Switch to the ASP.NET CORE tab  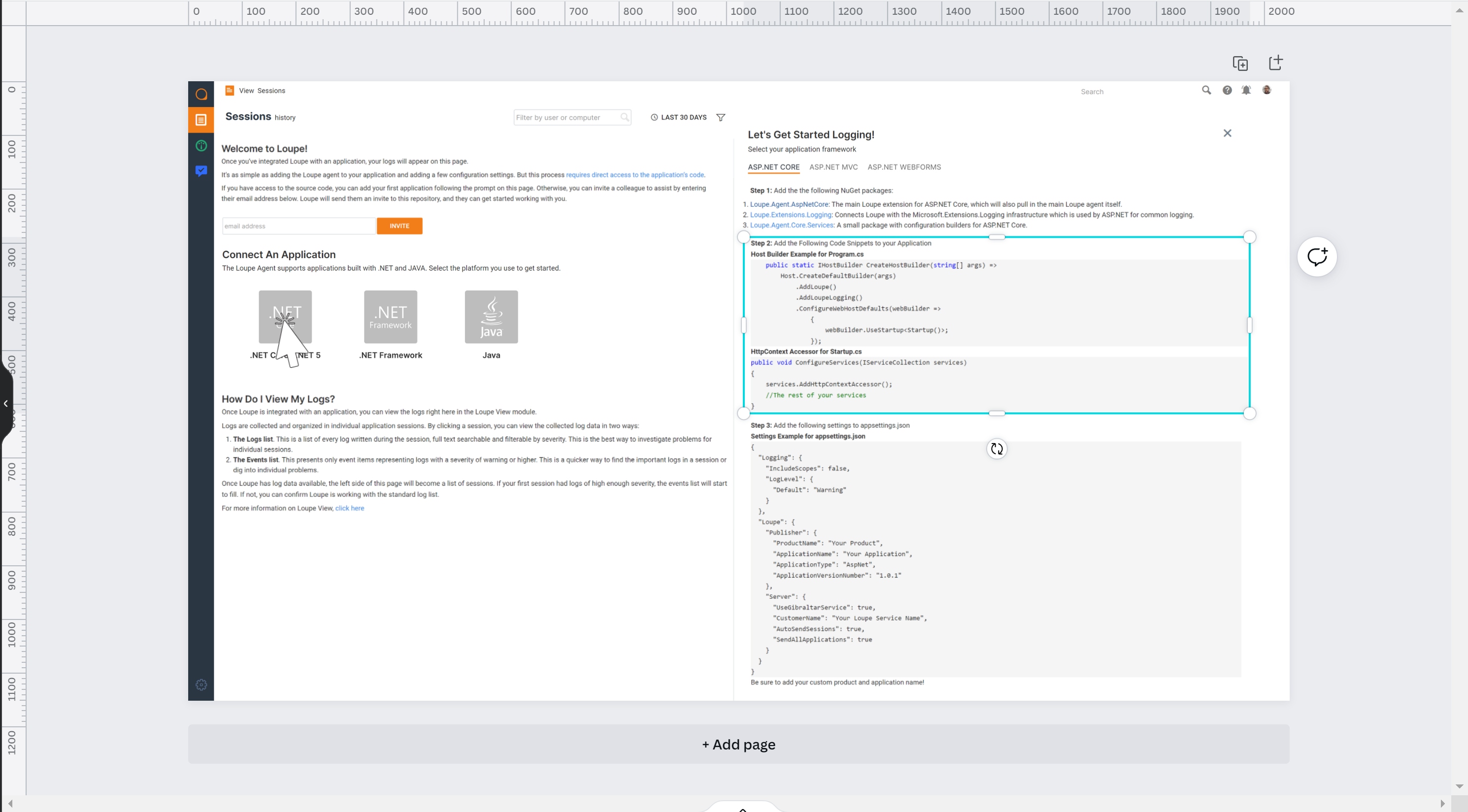pyautogui.click(x=773, y=167)
